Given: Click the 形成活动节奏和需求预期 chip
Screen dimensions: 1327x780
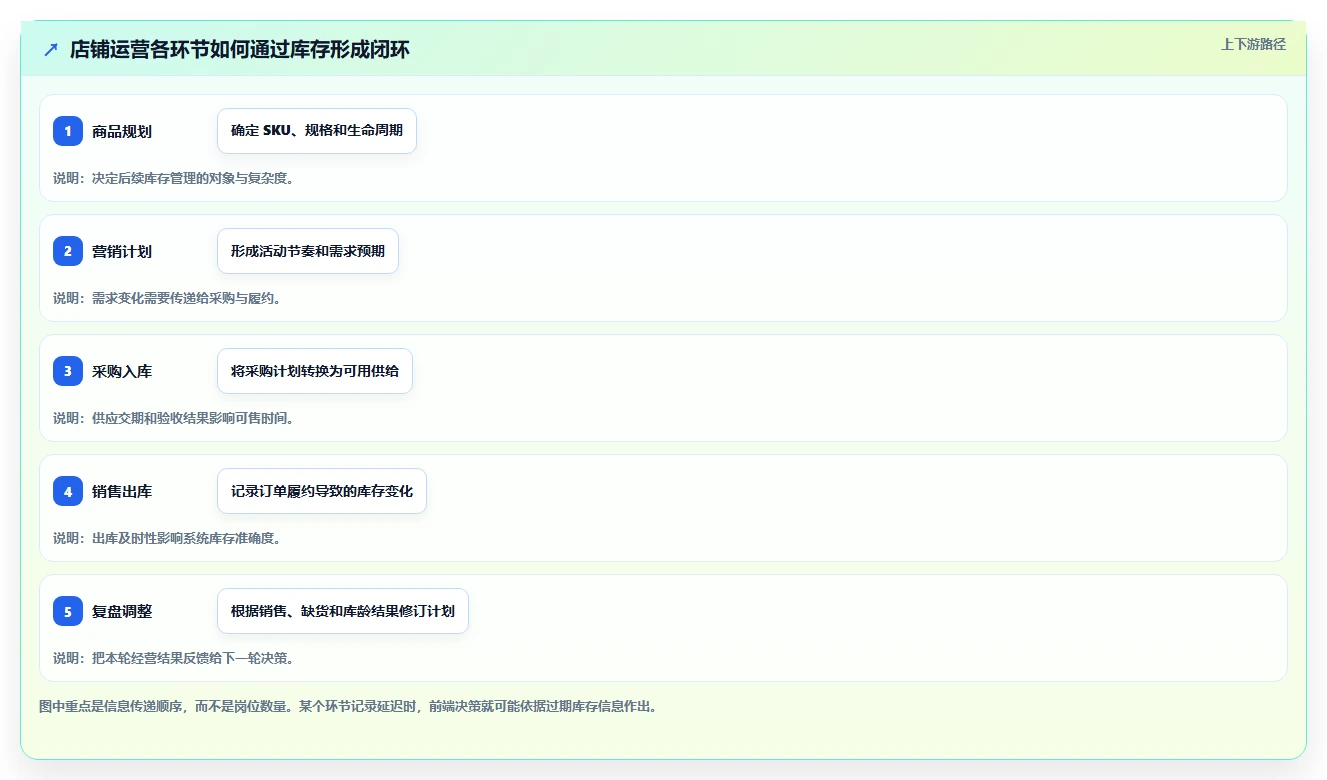Looking at the screenshot, I should (308, 251).
